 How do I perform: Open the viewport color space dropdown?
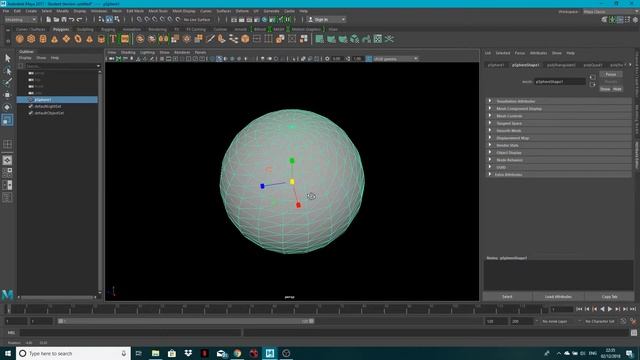point(395,59)
